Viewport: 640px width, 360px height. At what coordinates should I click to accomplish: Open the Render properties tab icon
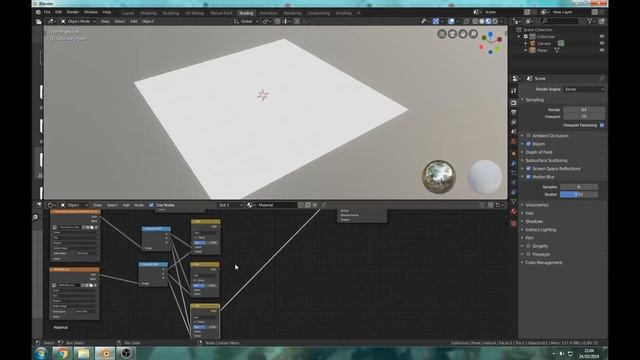coord(513,103)
